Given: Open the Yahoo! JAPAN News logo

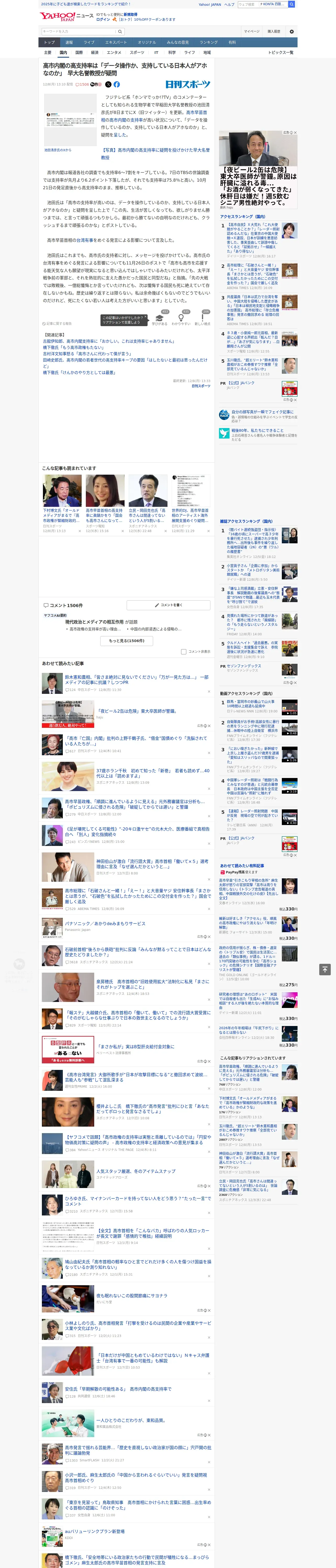Looking at the screenshot, I should [x=66, y=16].
